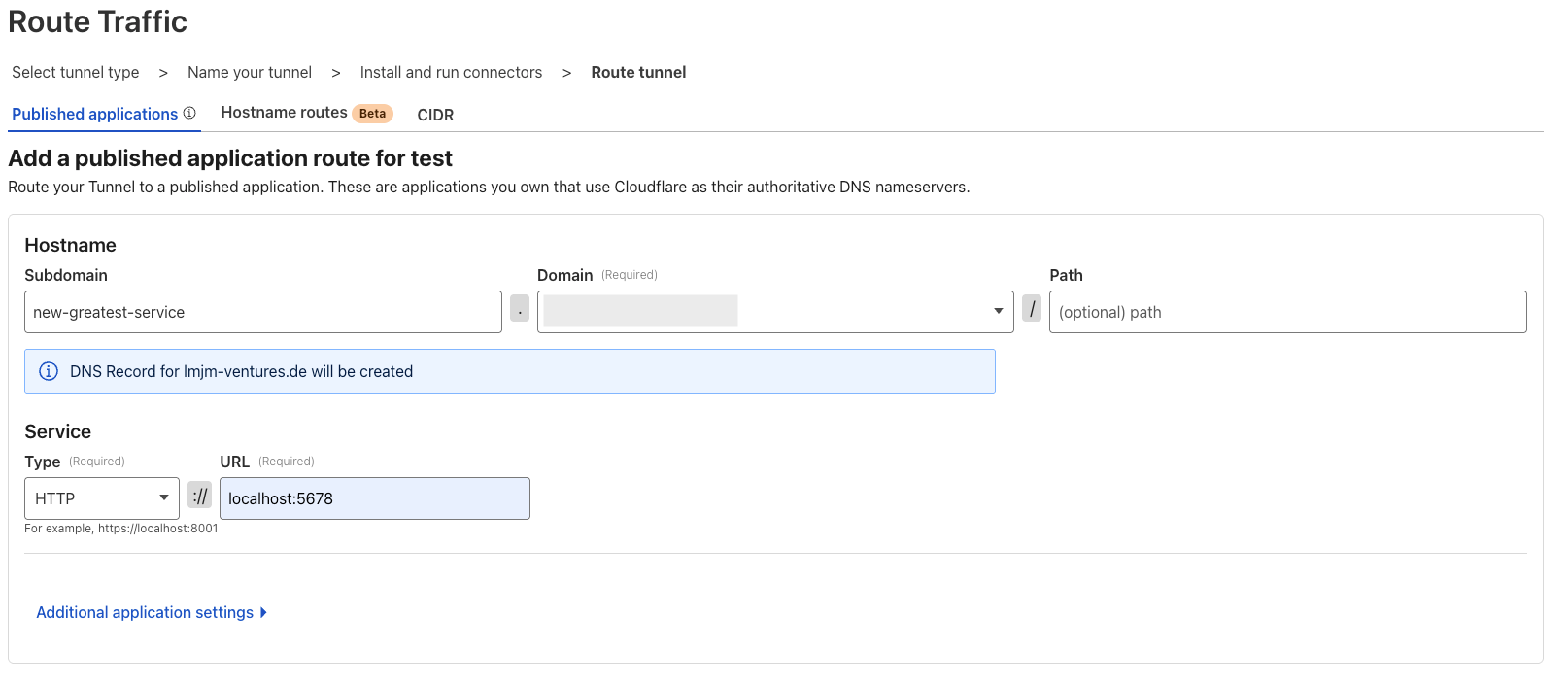The image size is (1568, 685).
Task: Focus the URL field showing localhost:5678
Action: pos(374,498)
